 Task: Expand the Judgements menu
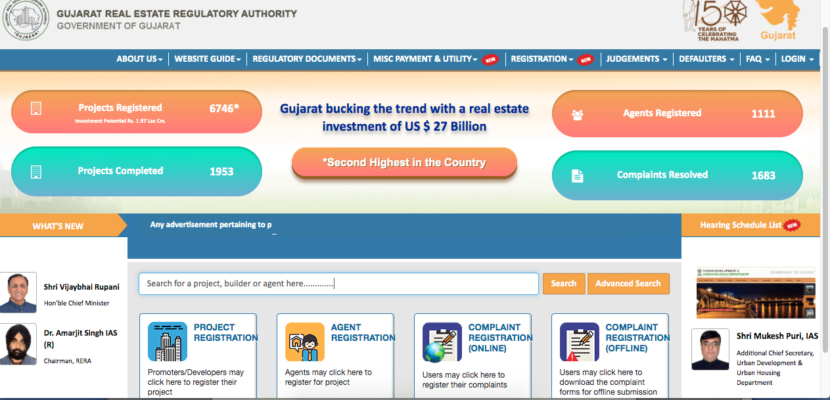pos(637,59)
